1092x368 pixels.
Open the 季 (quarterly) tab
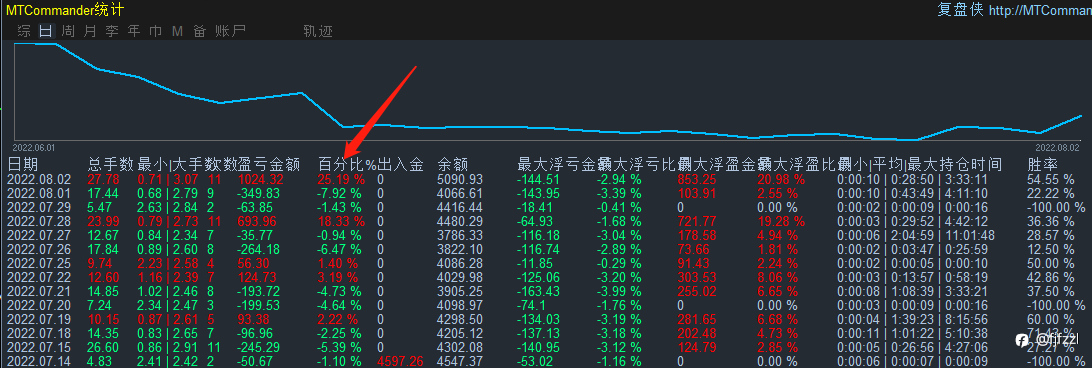pyautogui.click(x=112, y=31)
